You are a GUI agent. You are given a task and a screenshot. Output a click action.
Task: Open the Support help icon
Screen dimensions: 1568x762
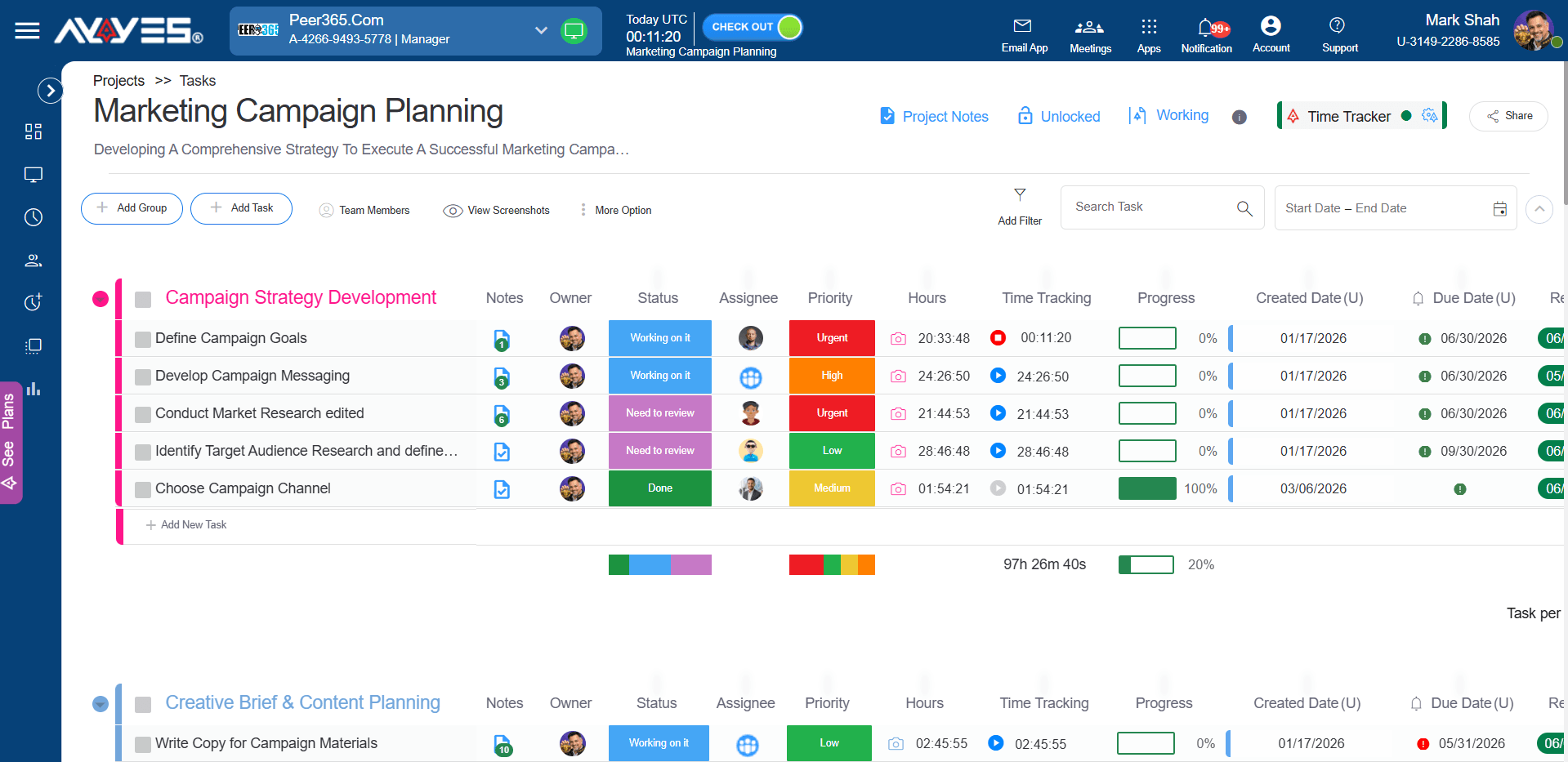[x=1339, y=36]
